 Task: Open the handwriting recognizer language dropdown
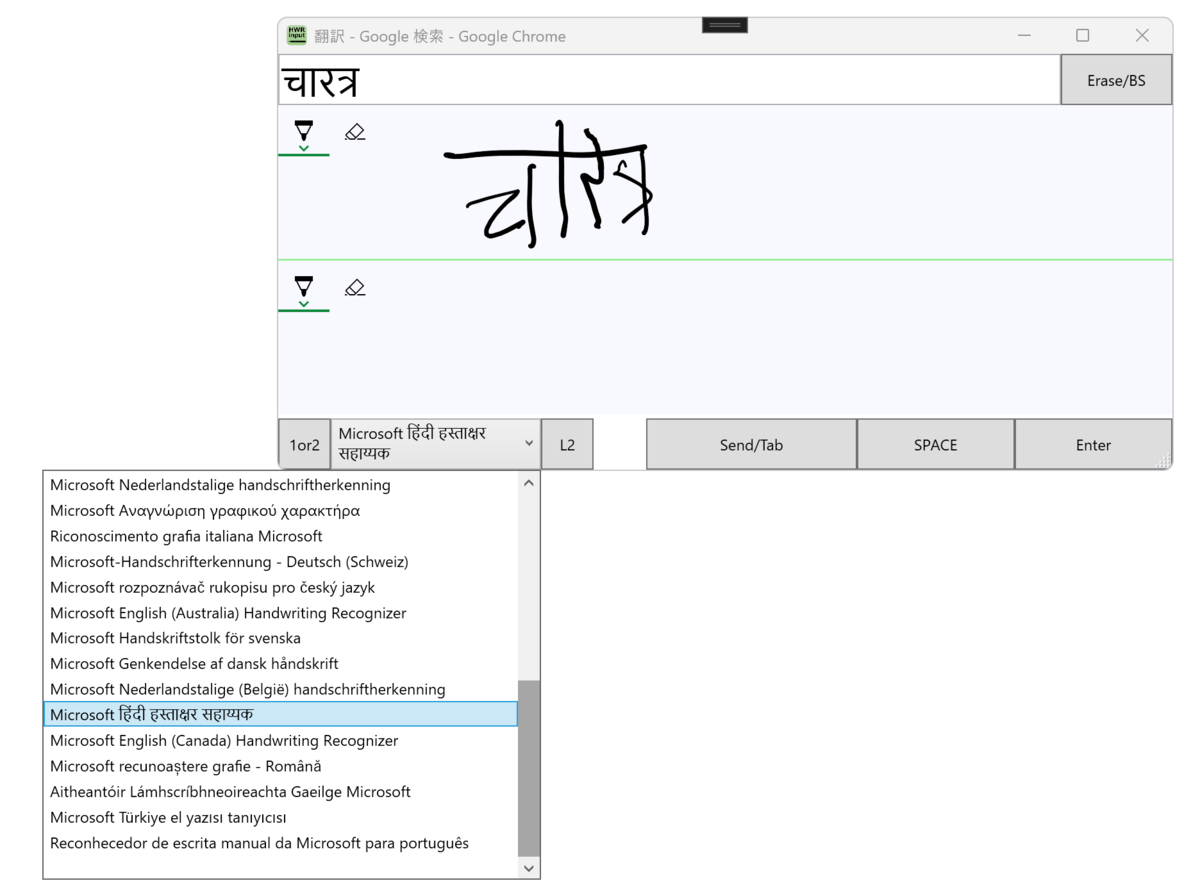436,444
